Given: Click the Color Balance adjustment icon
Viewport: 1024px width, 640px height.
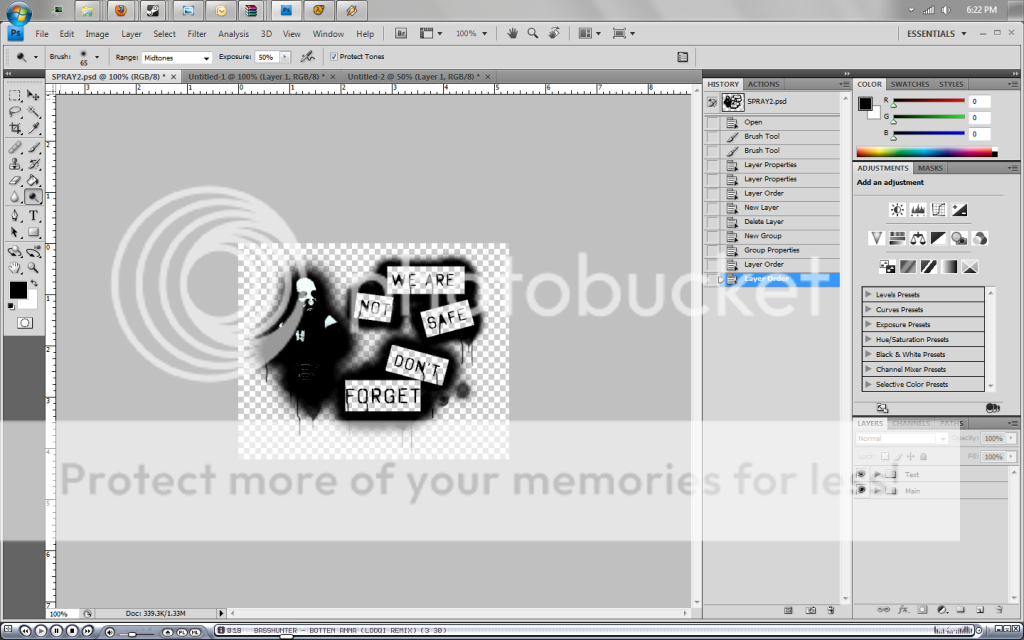Looking at the screenshot, I should [917, 238].
